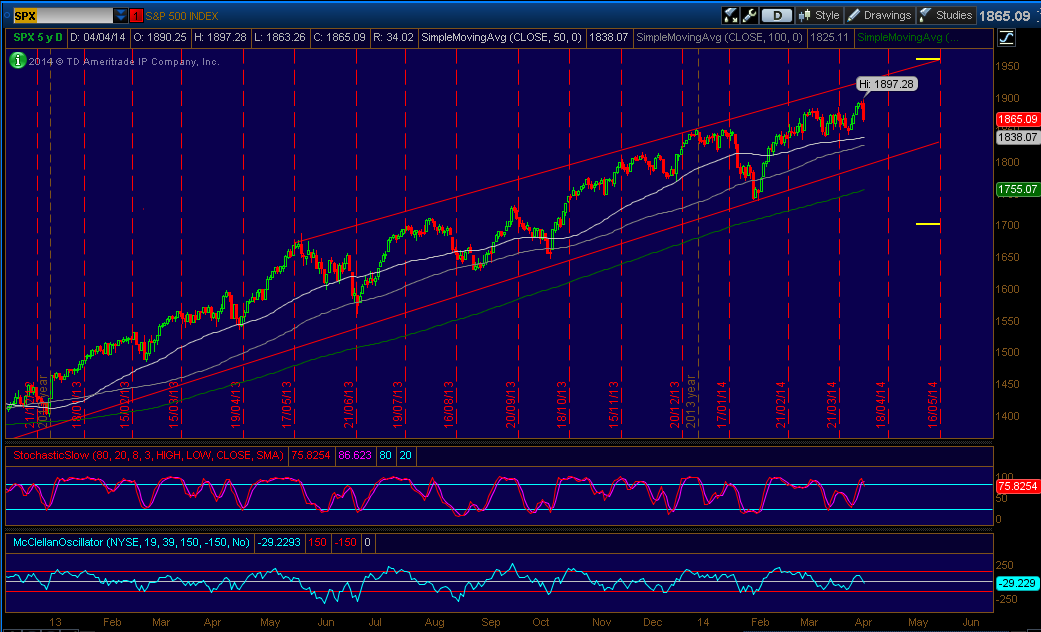Image resolution: width=1041 pixels, height=632 pixels.
Task: Click the 75.8254 stochastic axis tag
Action: pyautogui.click(x=1017, y=486)
